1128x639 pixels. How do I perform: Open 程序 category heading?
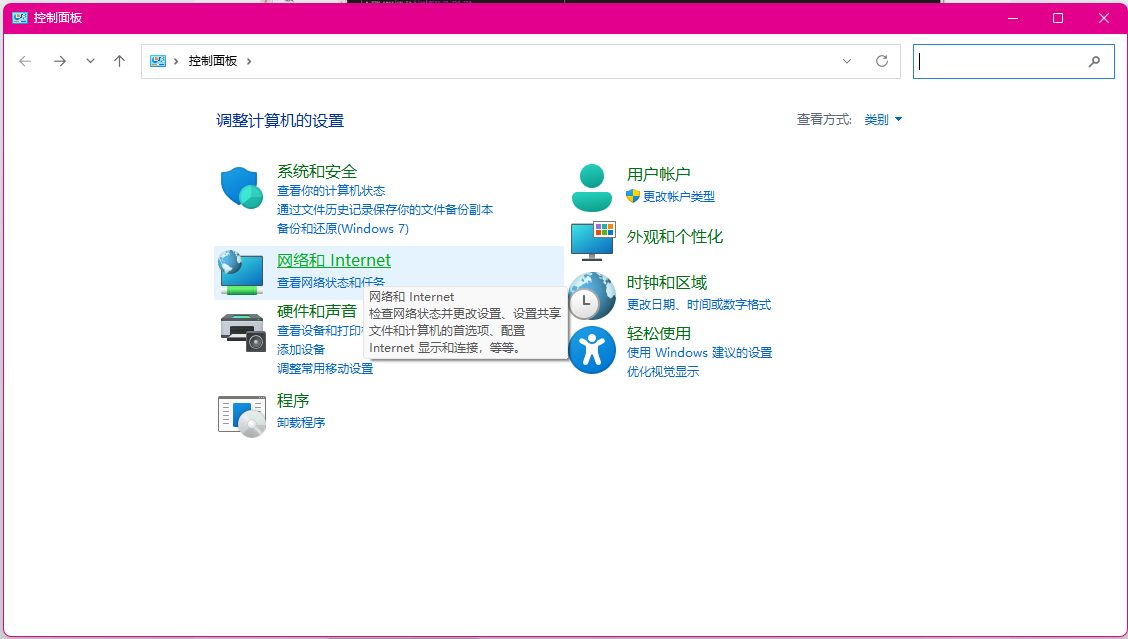pos(293,400)
